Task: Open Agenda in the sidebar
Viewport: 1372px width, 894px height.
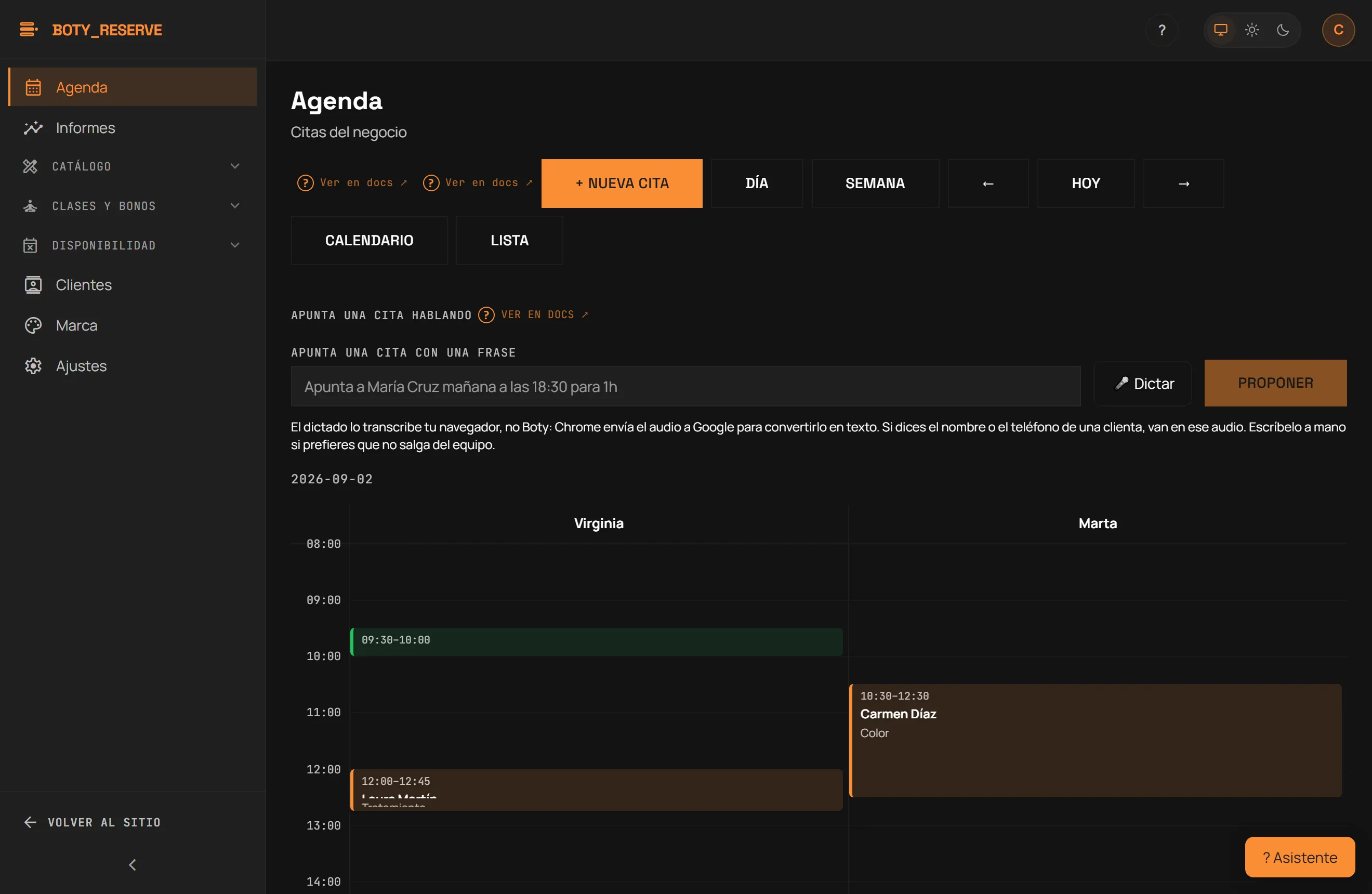Action: (133, 87)
